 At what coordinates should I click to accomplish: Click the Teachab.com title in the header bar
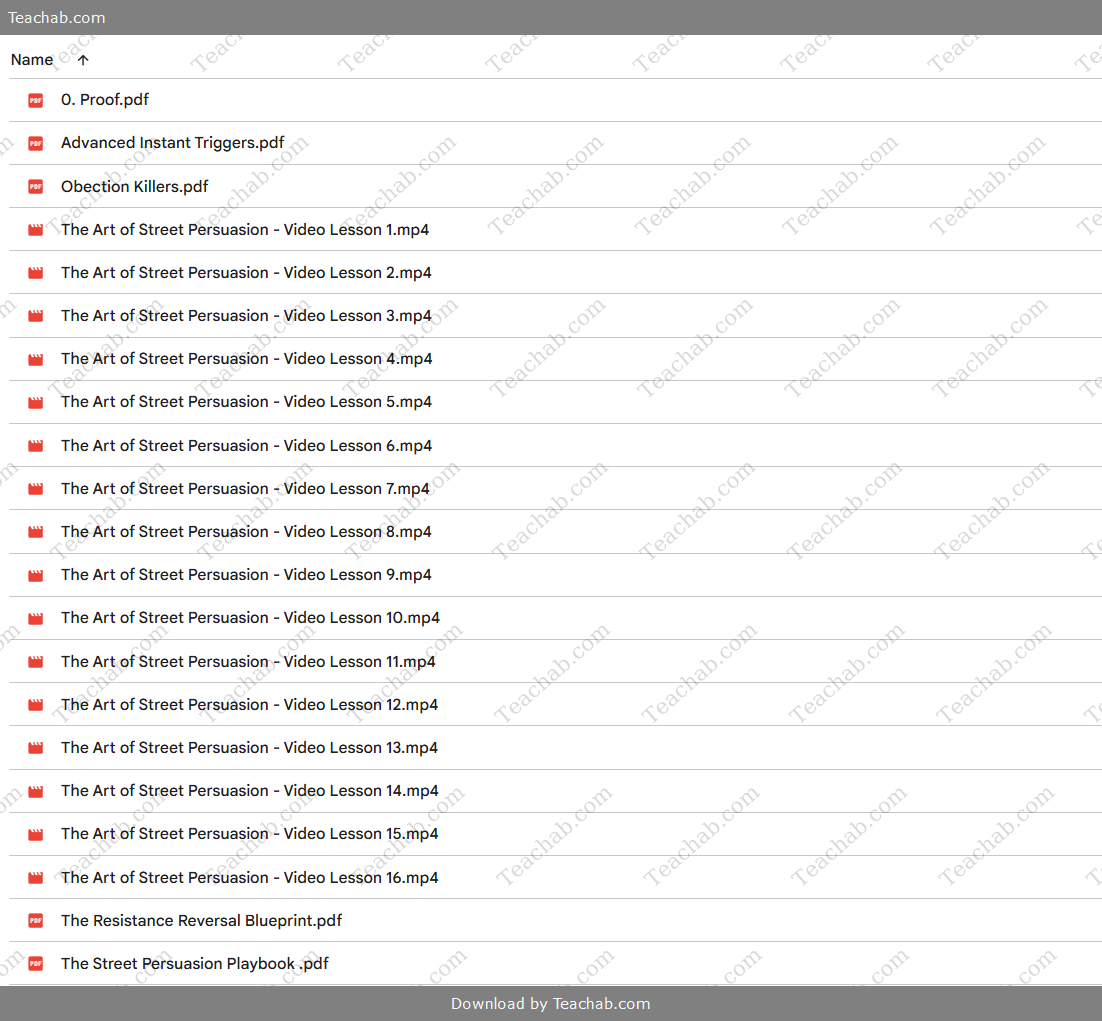pyautogui.click(x=57, y=18)
